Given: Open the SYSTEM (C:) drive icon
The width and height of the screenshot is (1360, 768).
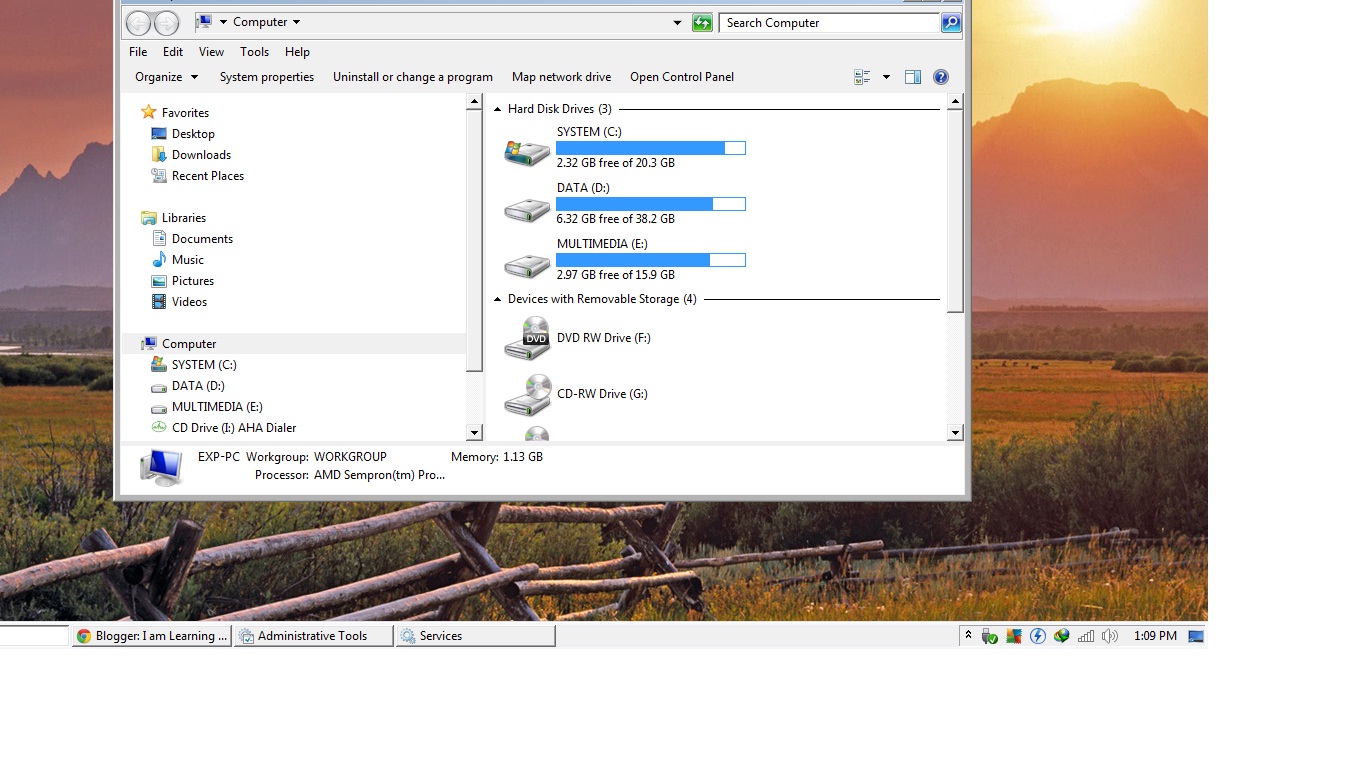Looking at the screenshot, I should [527, 151].
